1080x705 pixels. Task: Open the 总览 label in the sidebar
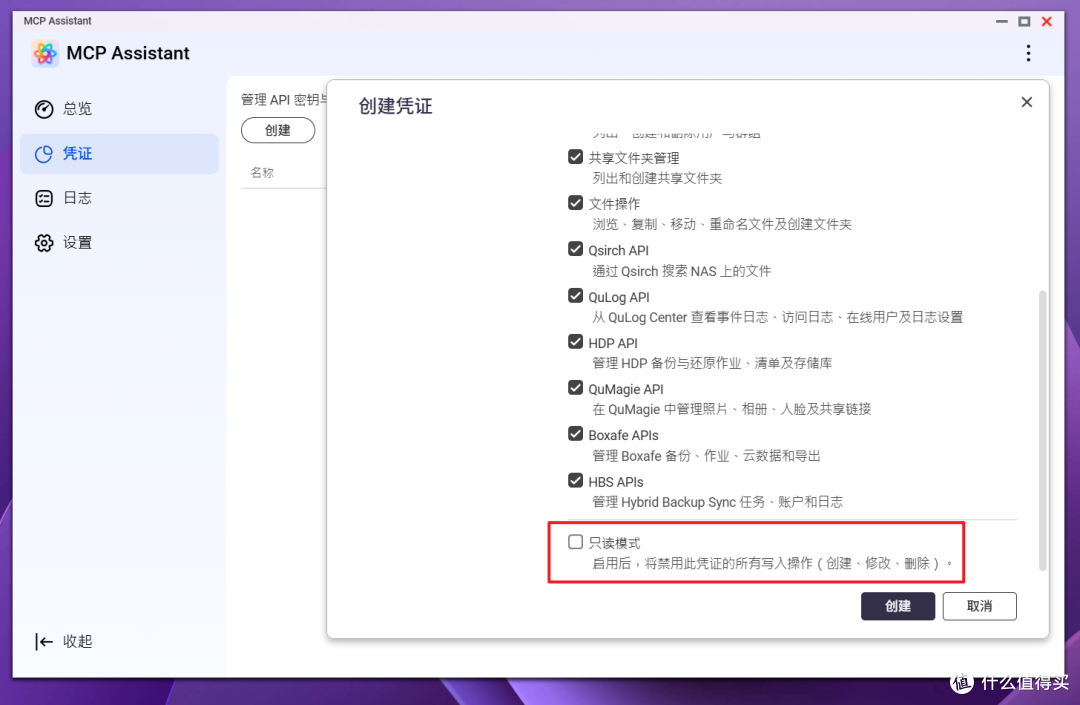(77, 109)
